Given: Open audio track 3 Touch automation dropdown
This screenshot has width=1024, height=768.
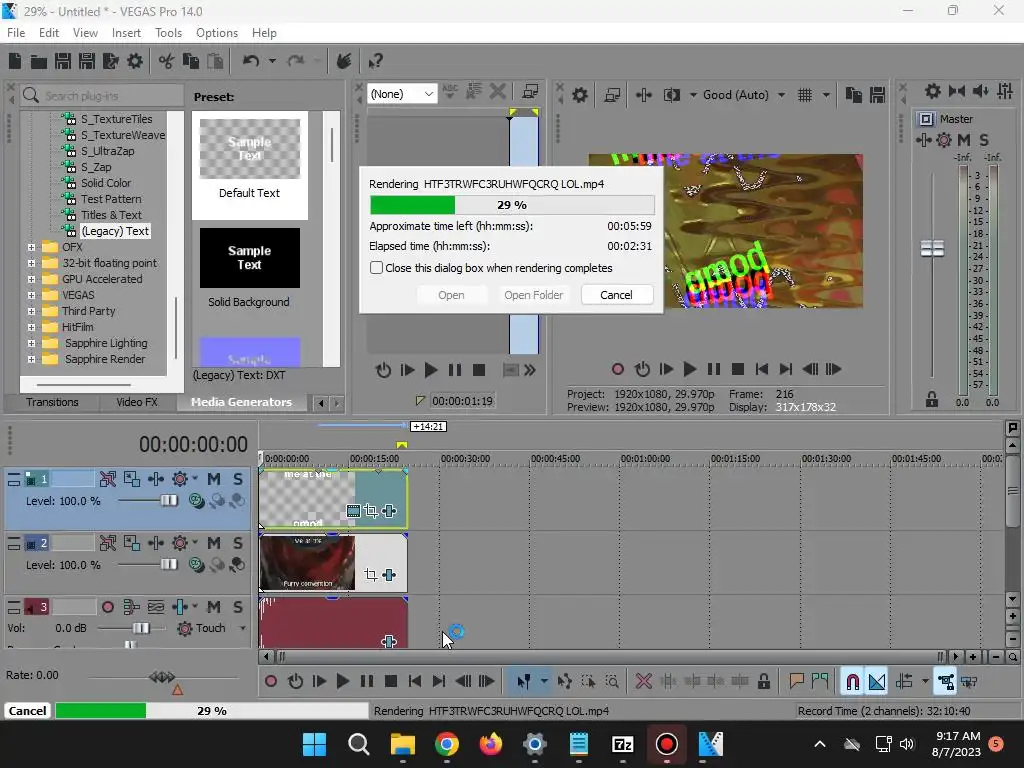Looking at the screenshot, I should 242,628.
